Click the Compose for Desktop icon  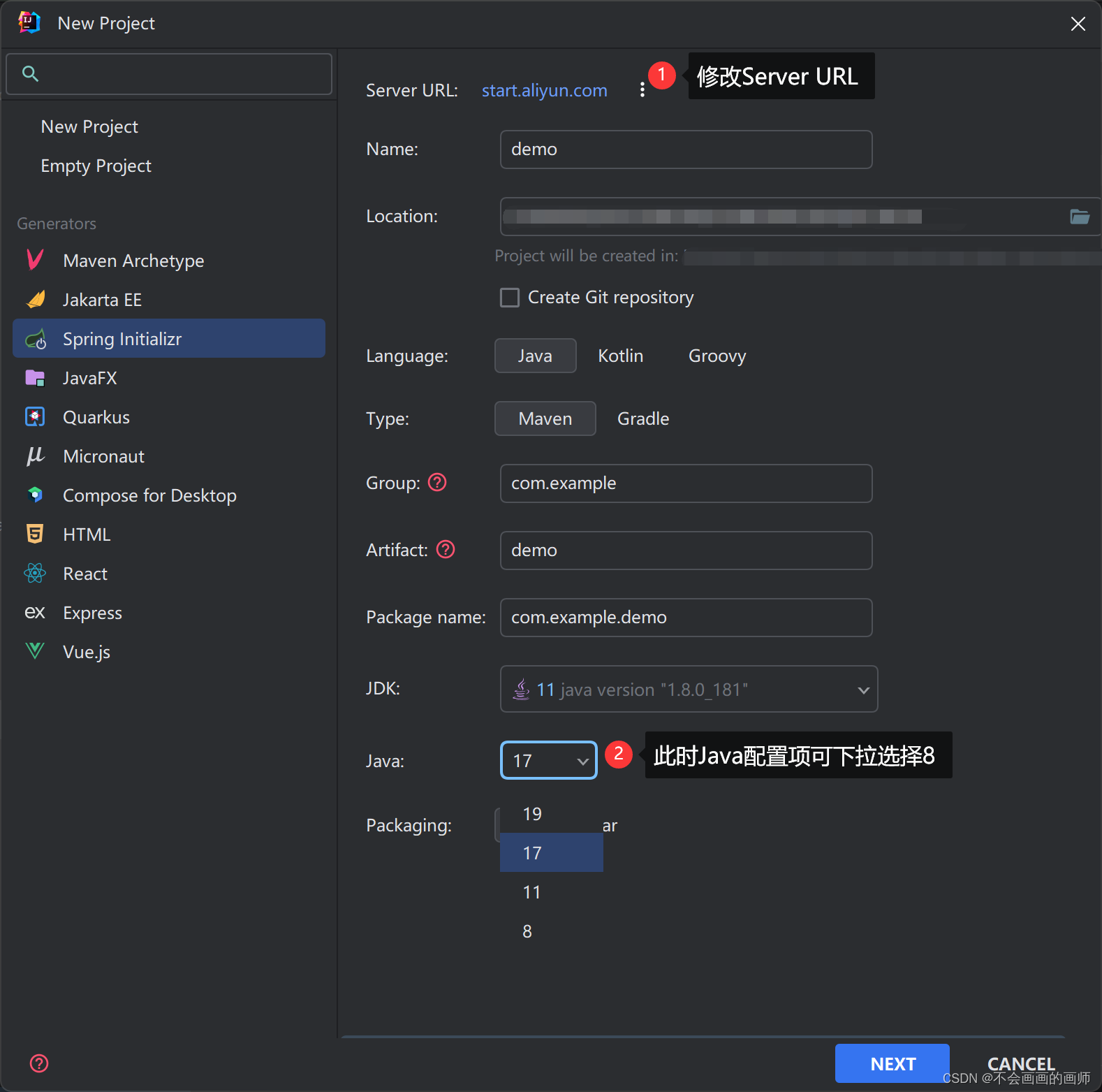click(x=35, y=495)
